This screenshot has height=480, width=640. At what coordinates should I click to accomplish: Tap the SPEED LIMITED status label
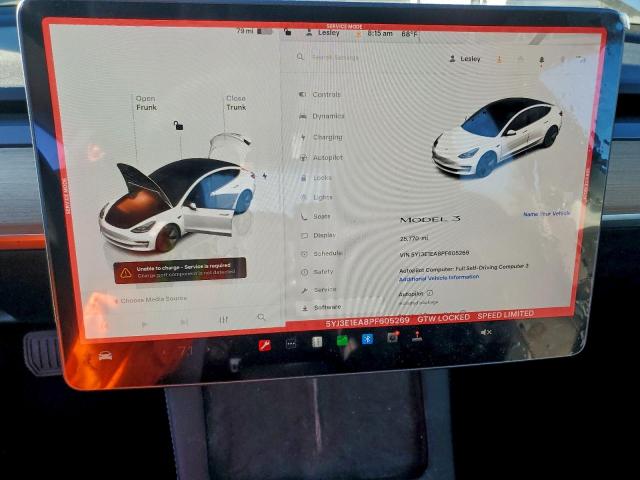tap(505, 315)
